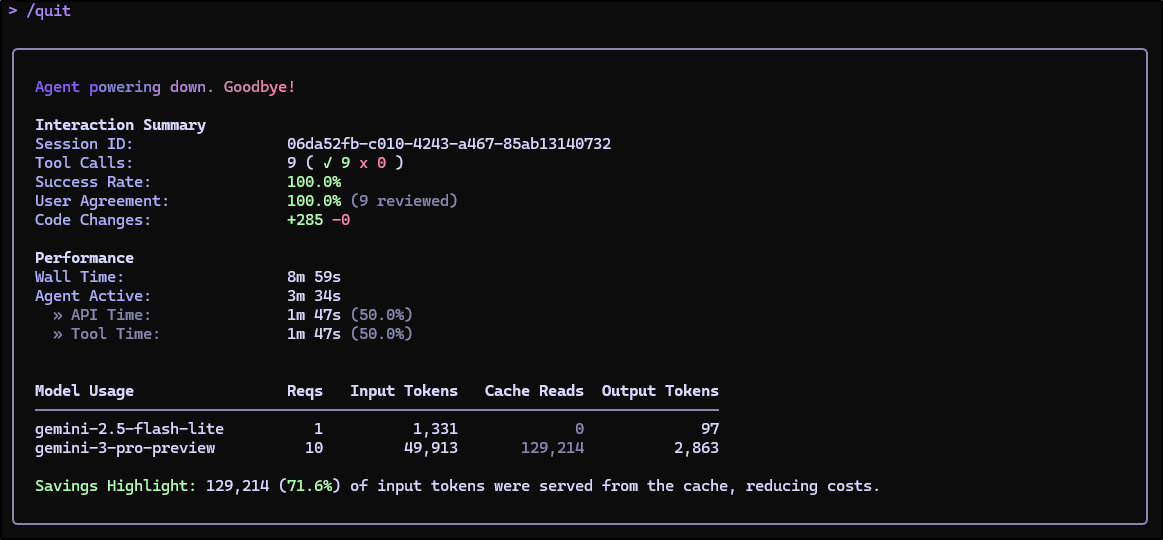Click the "(9 reviewed)" text
The height and width of the screenshot is (540, 1163).
tap(403, 201)
